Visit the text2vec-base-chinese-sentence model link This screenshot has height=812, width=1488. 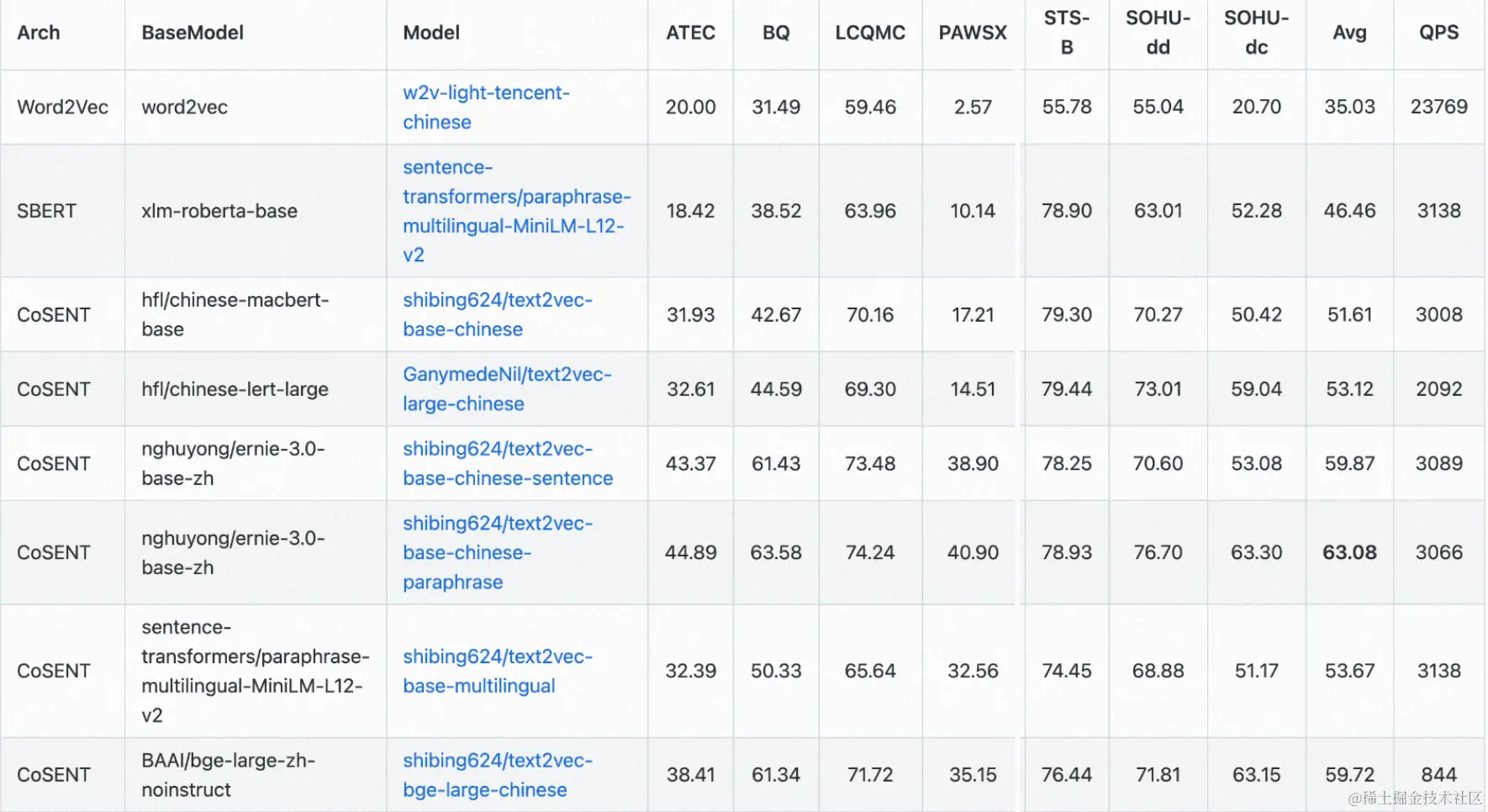coord(508,463)
